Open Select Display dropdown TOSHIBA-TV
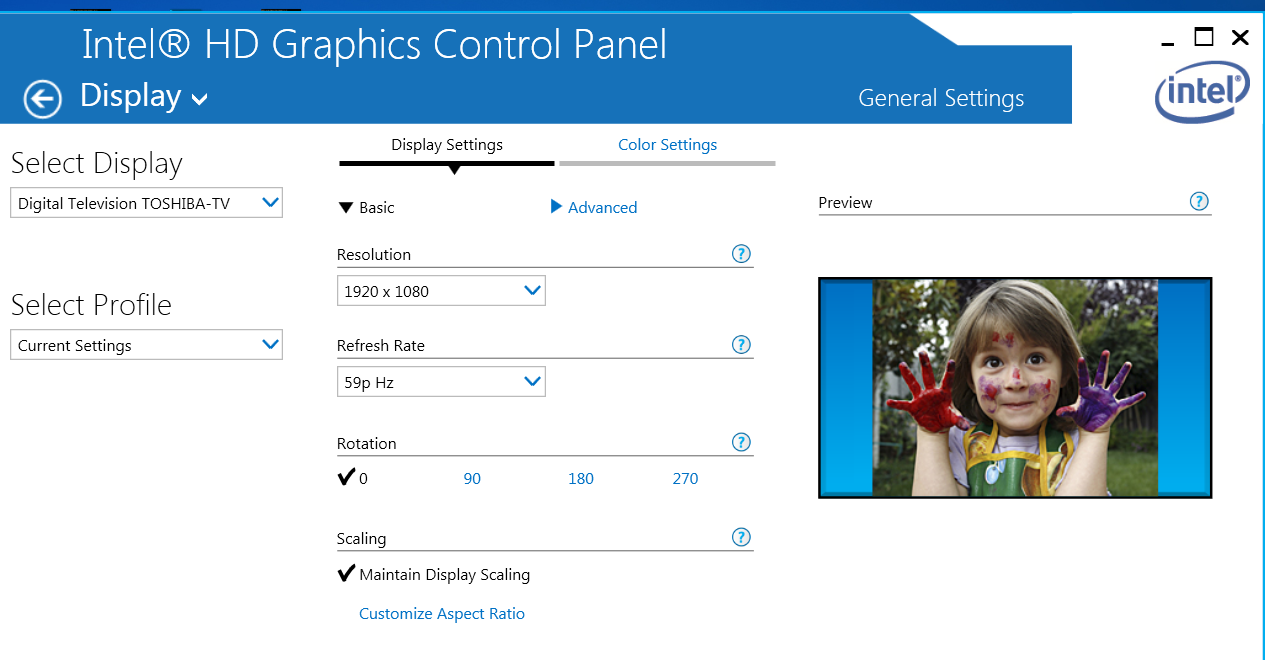Image resolution: width=1265 pixels, height=660 pixels. tap(147, 203)
